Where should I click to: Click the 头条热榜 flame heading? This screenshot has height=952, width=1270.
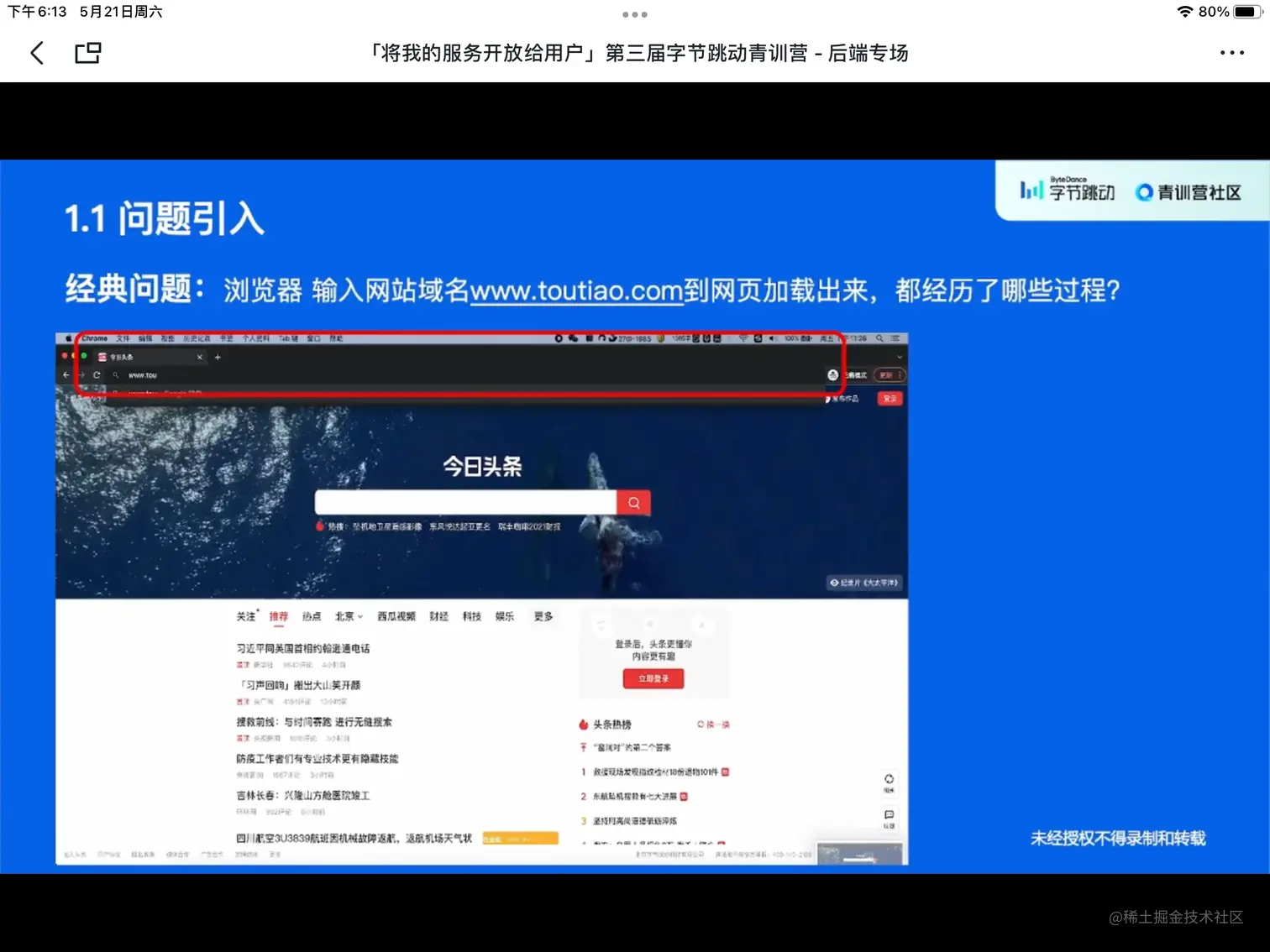(606, 724)
